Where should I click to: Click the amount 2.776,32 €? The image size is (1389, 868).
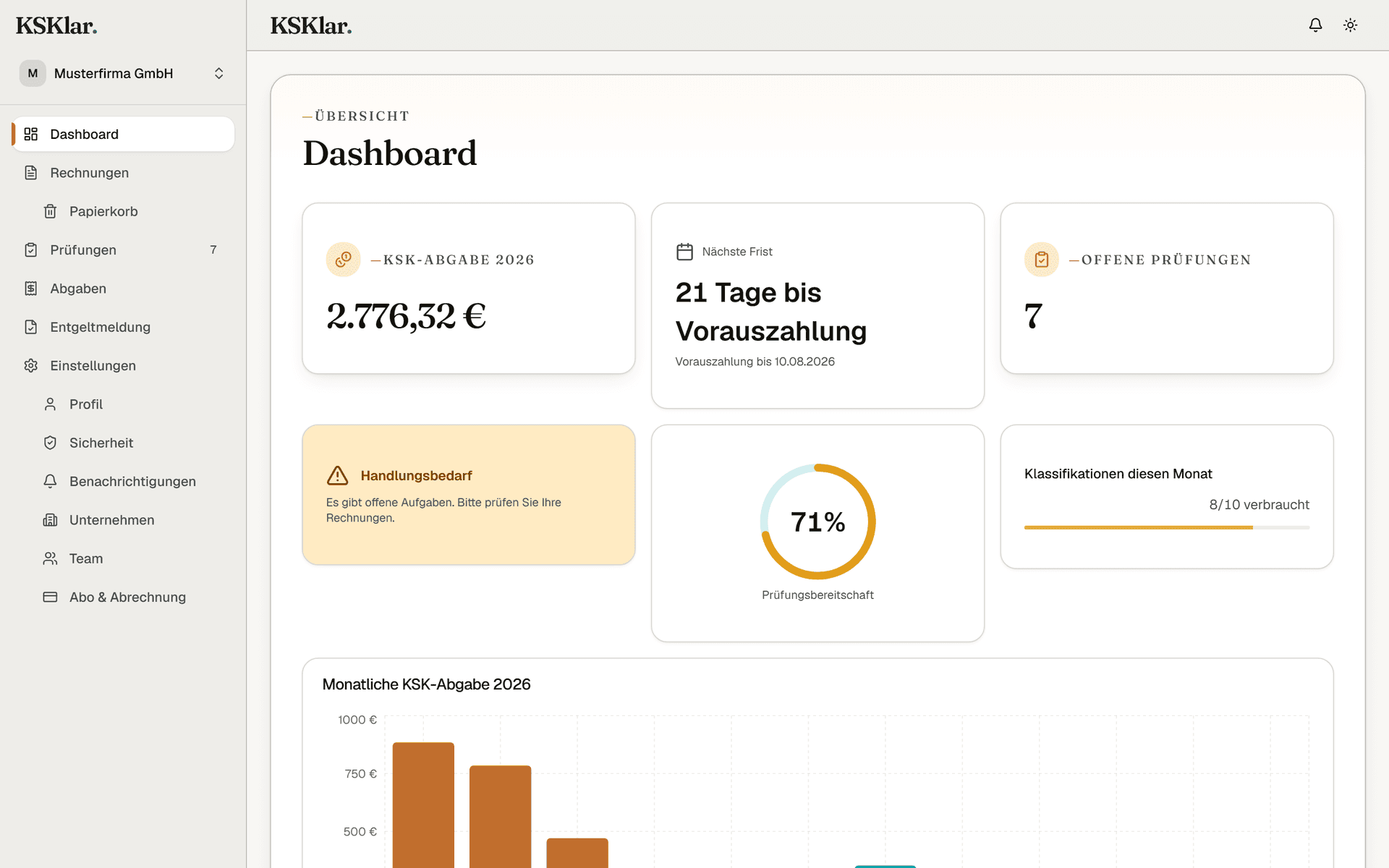click(407, 316)
